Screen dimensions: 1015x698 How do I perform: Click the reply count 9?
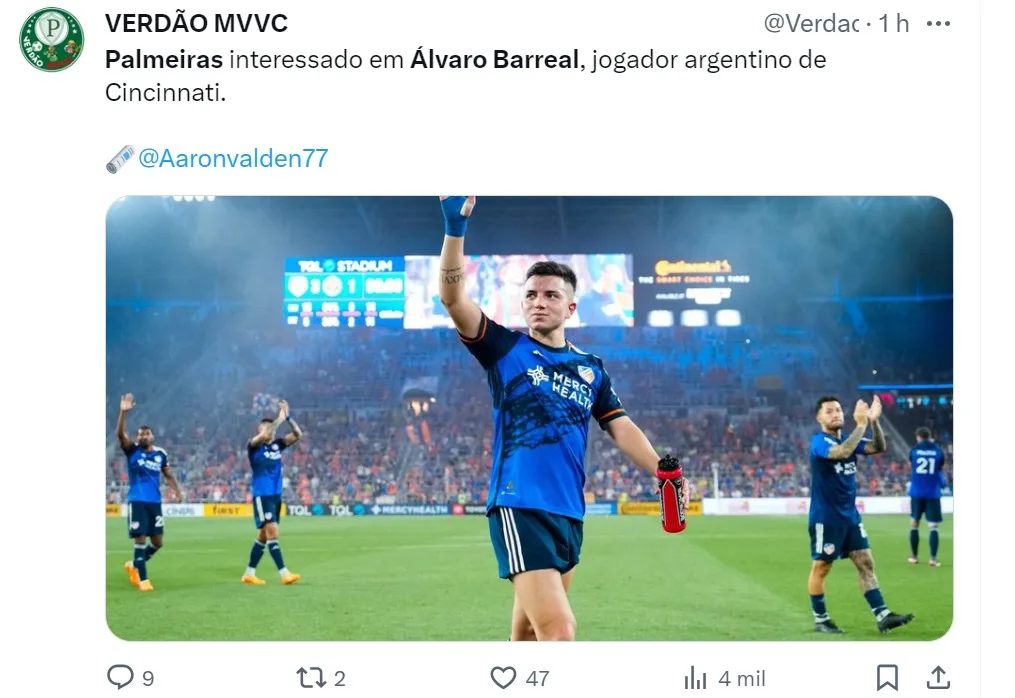click(x=148, y=679)
